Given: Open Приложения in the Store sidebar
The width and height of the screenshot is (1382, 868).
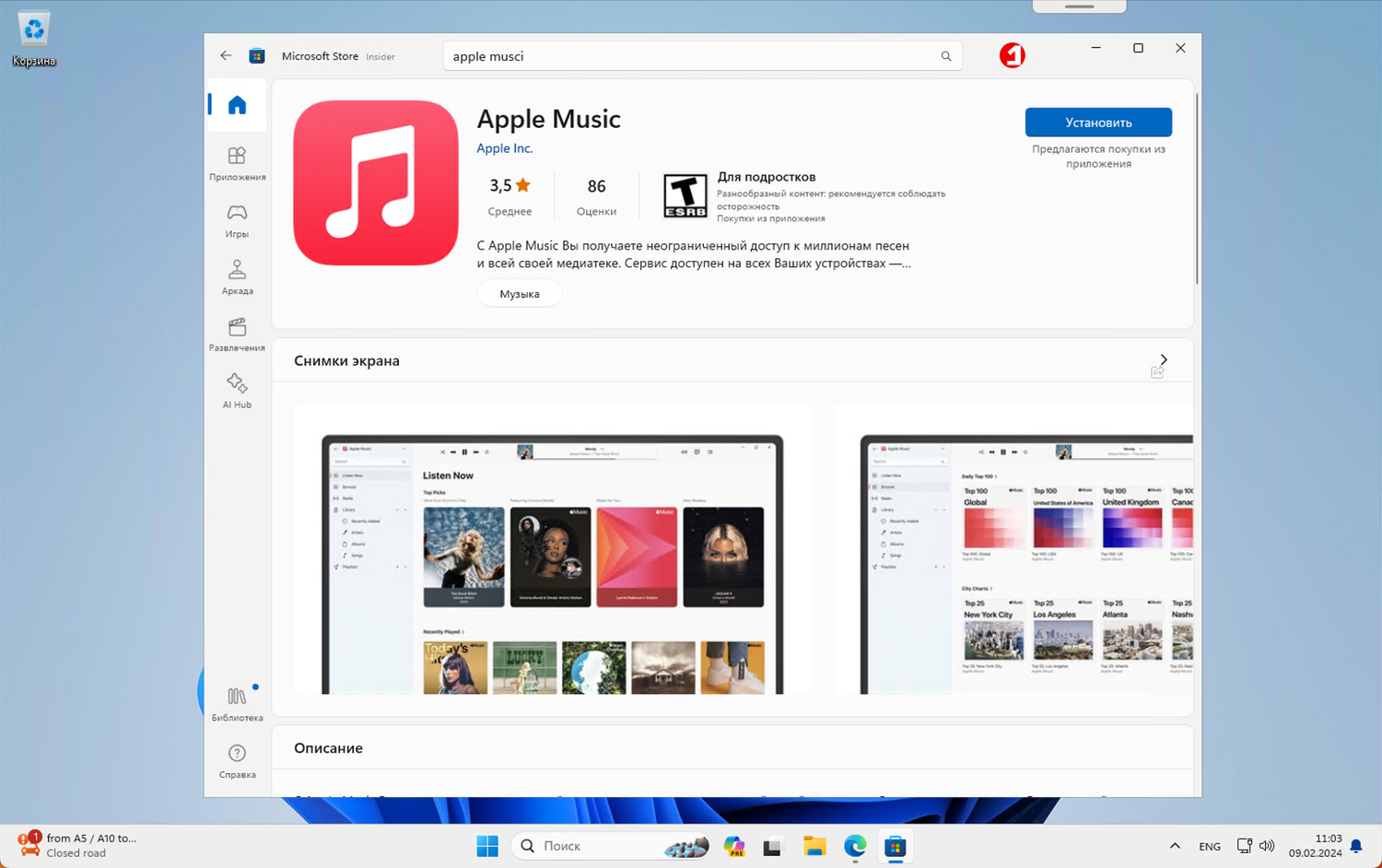Looking at the screenshot, I should (237, 163).
